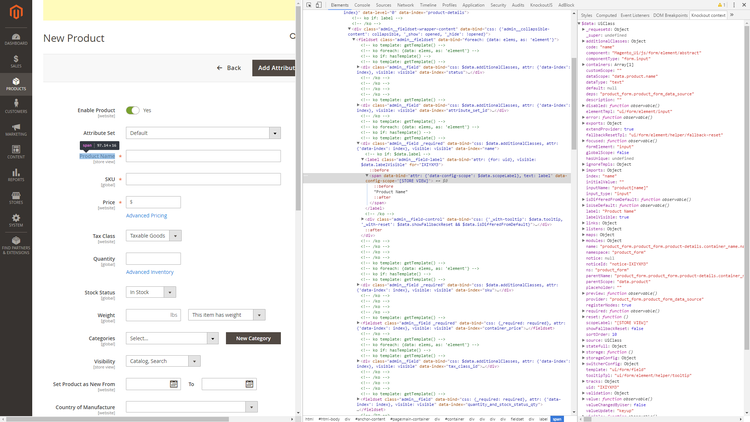750x422 pixels.
Task: Select the Computed styles tab
Action: tap(606, 16)
